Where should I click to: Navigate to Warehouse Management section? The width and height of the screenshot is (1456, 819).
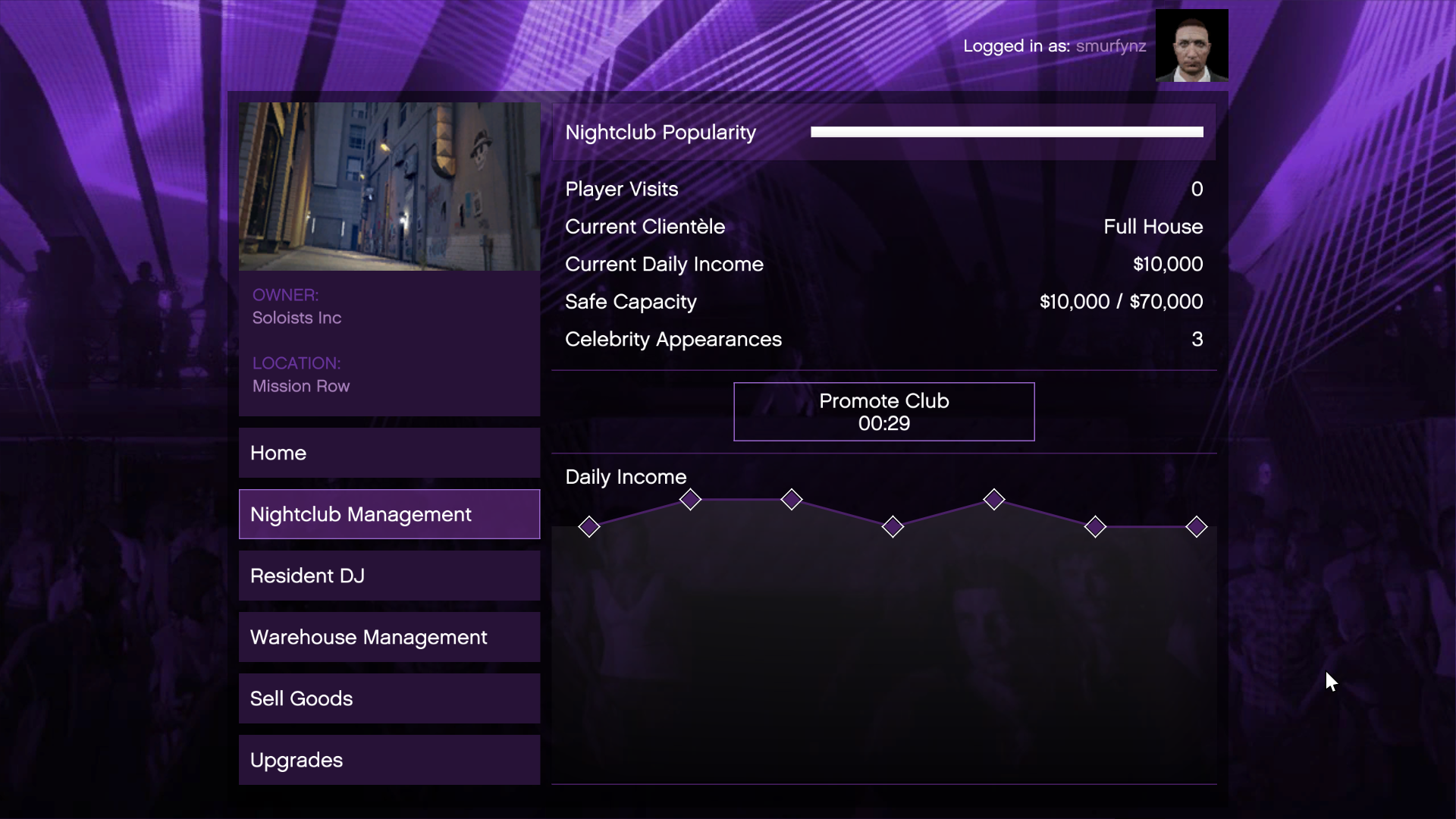(389, 637)
